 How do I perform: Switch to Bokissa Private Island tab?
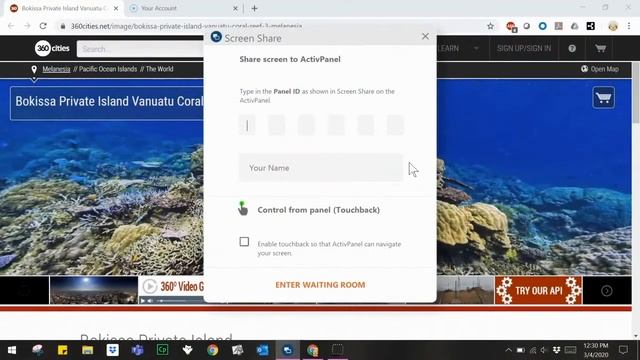click(64, 8)
